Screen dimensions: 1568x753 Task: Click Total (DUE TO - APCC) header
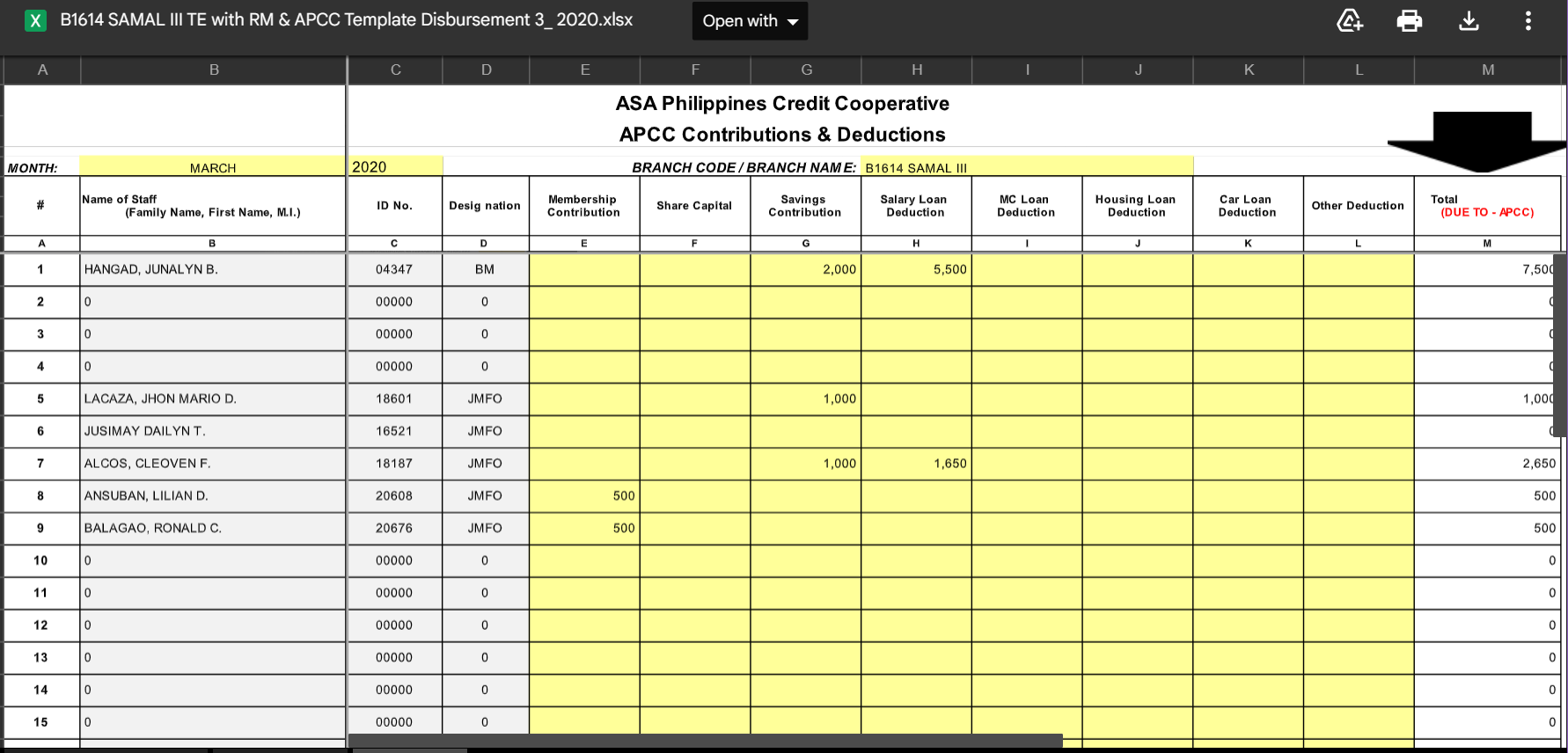tap(1486, 206)
